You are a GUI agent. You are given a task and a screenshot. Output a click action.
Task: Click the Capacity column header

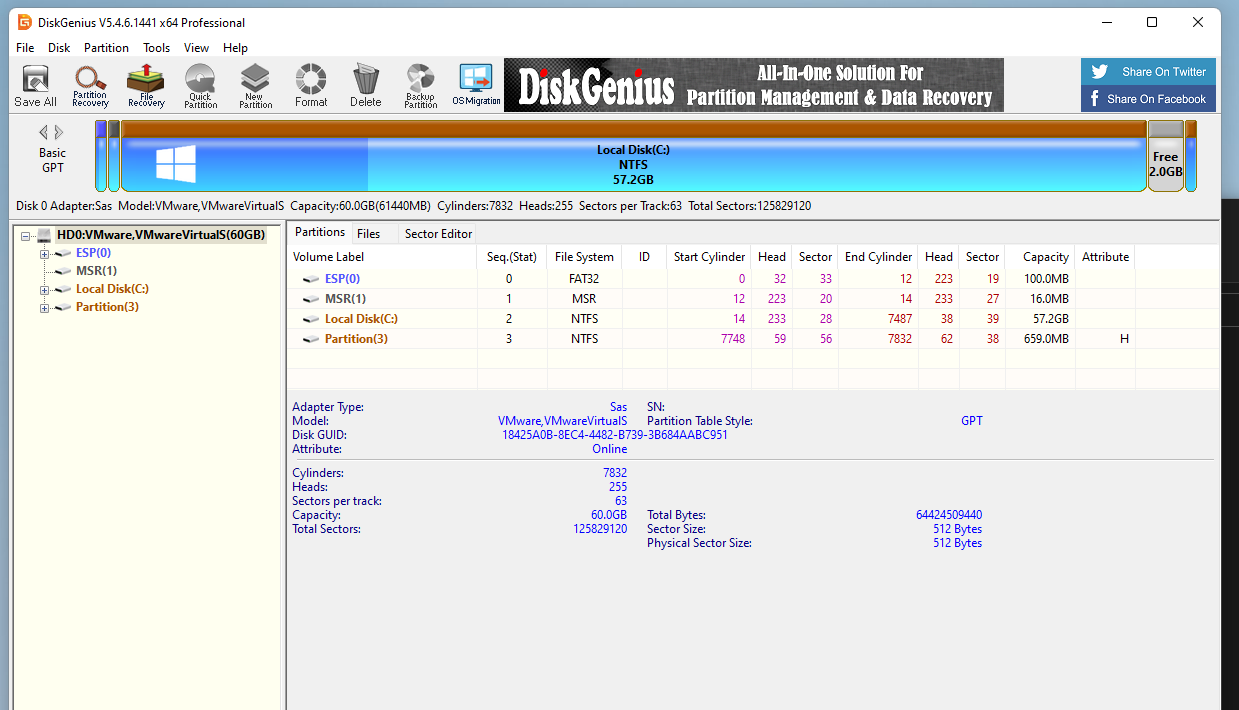(1040, 257)
